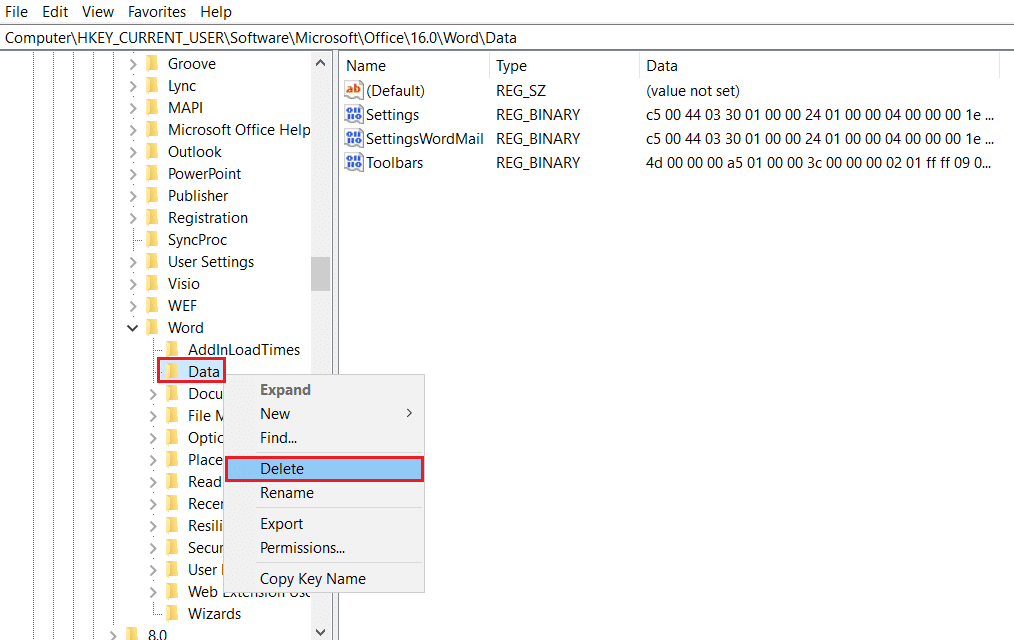Image resolution: width=1014 pixels, height=640 pixels.
Task: Click the Wizards folder icon
Action: pos(173,613)
